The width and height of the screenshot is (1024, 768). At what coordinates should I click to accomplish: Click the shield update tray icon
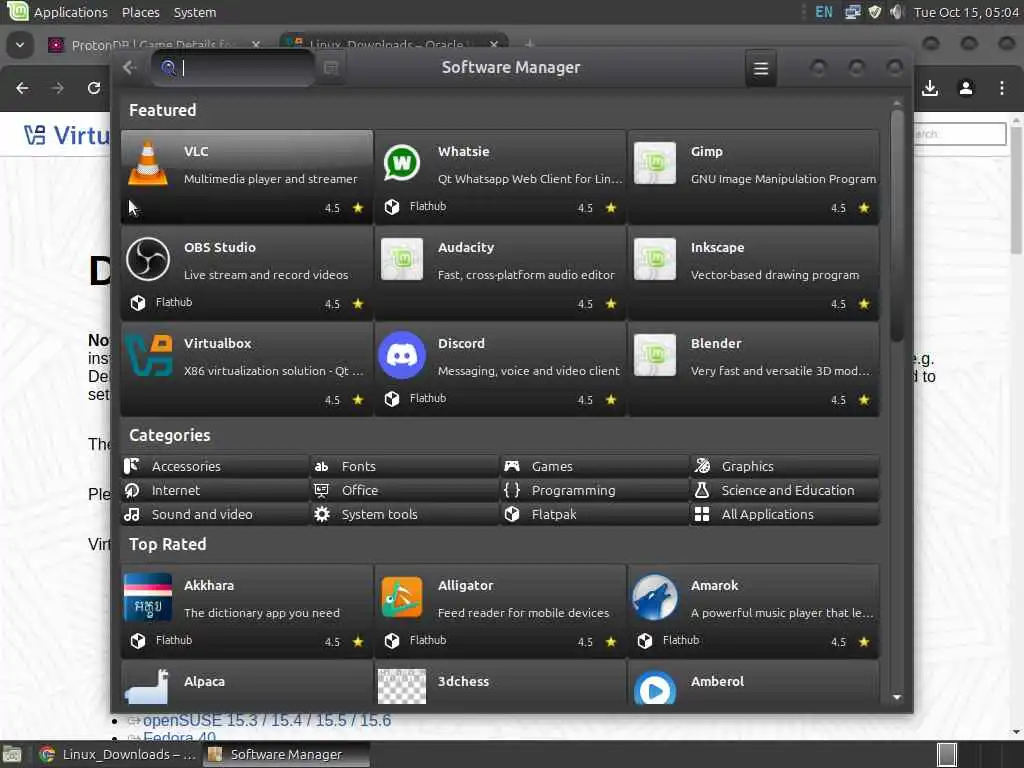click(x=875, y=12)
